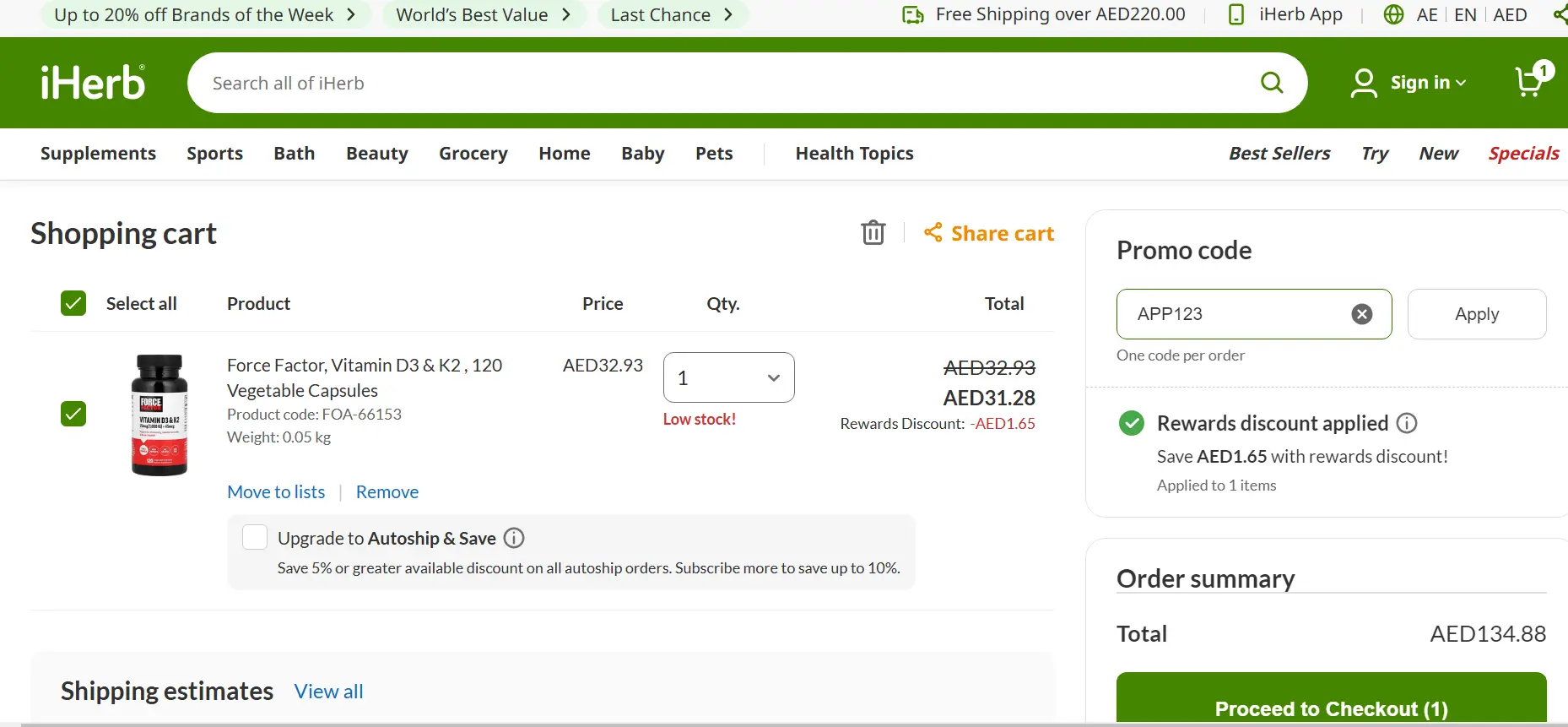Click Move to lists link

pos(276,491)
